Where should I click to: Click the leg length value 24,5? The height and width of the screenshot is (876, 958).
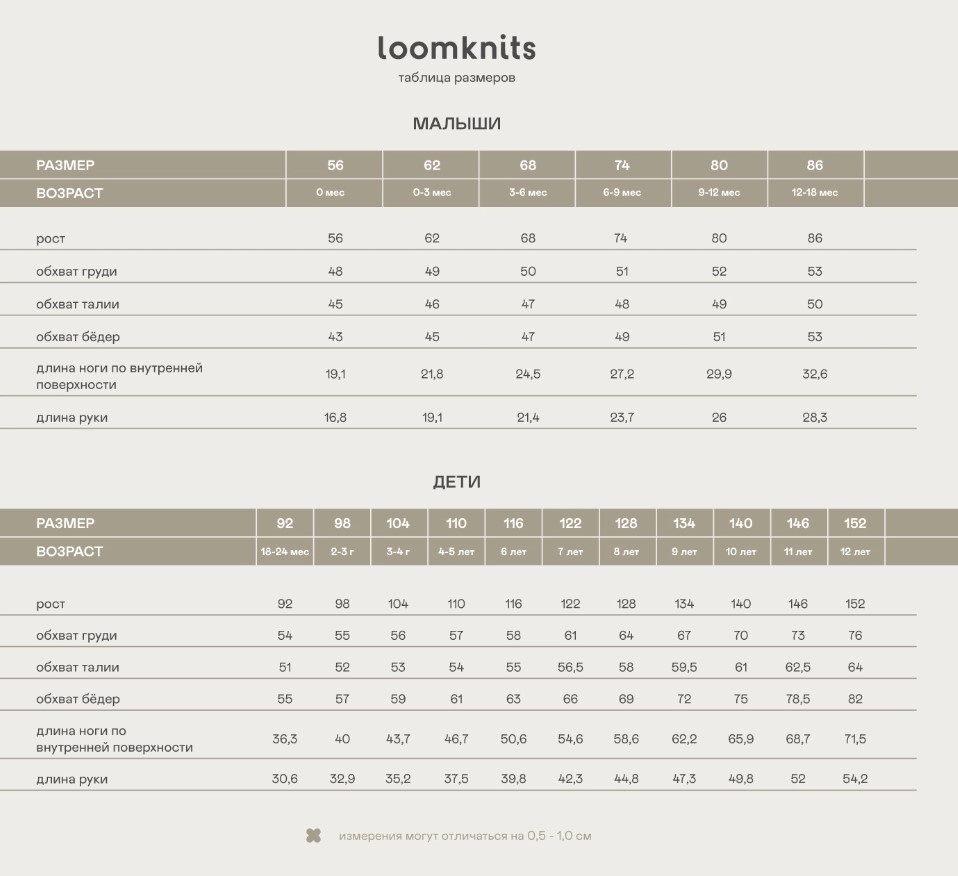528,374
